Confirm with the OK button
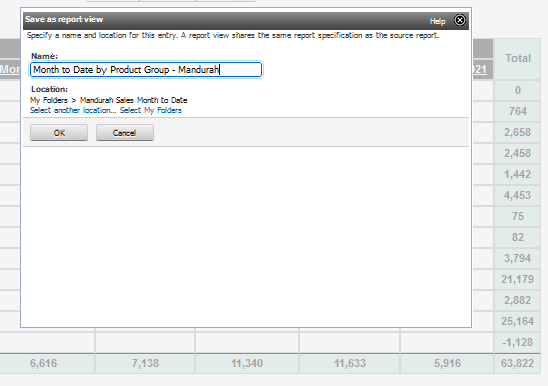The width and height of the screenshot is (548, 386). tap(59, 133)
